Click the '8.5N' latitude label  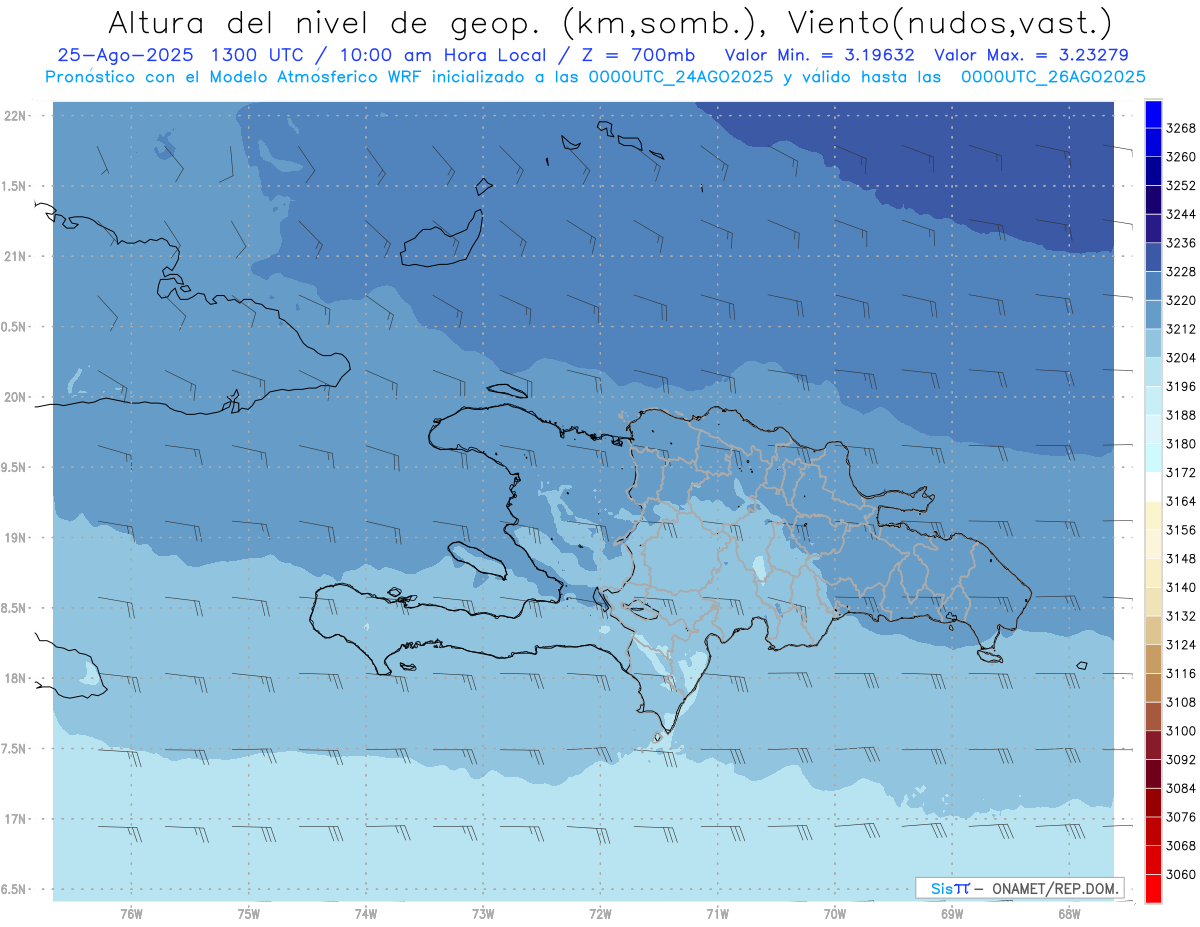point(14,608)
